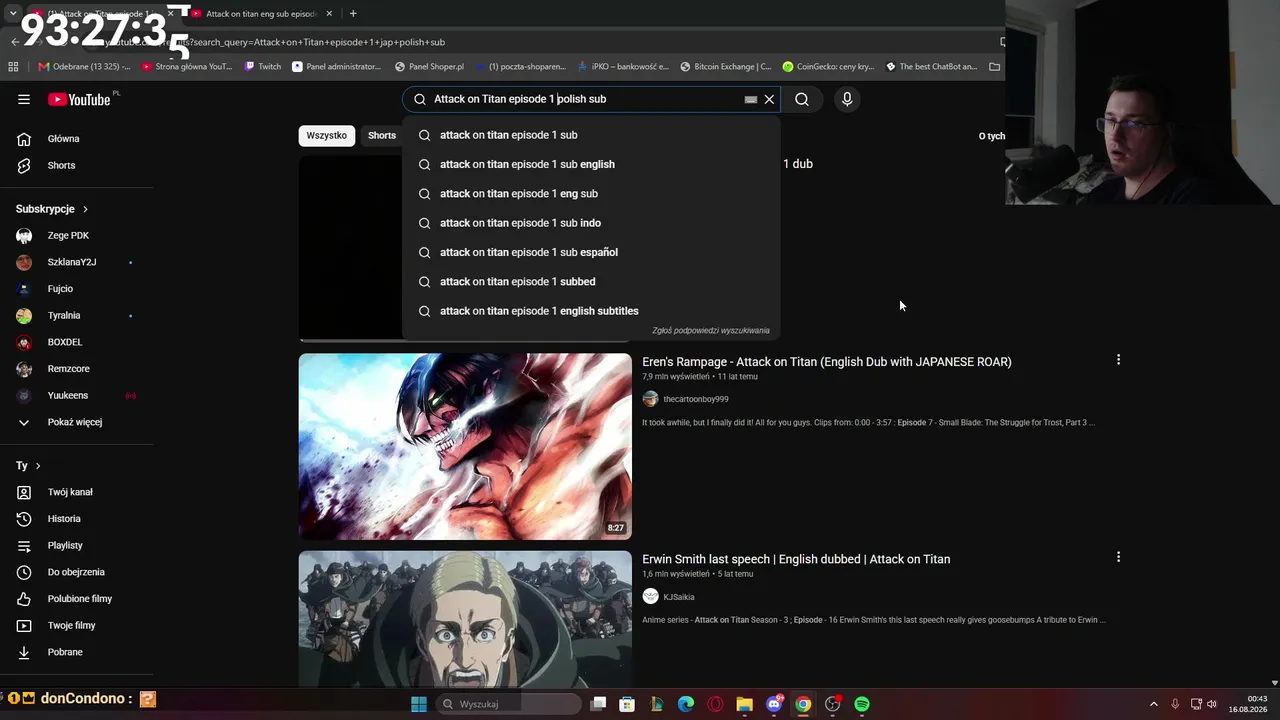Image resolution: width=1280 pixels, height=720 pixels.
Task: Start voice search with the microphone
Action: click(847, 99)
